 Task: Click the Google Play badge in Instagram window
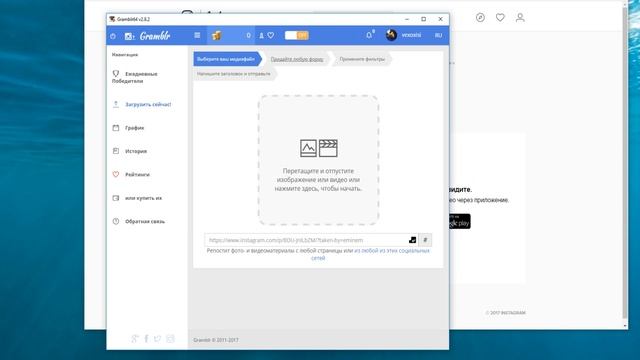coord(460,221)
